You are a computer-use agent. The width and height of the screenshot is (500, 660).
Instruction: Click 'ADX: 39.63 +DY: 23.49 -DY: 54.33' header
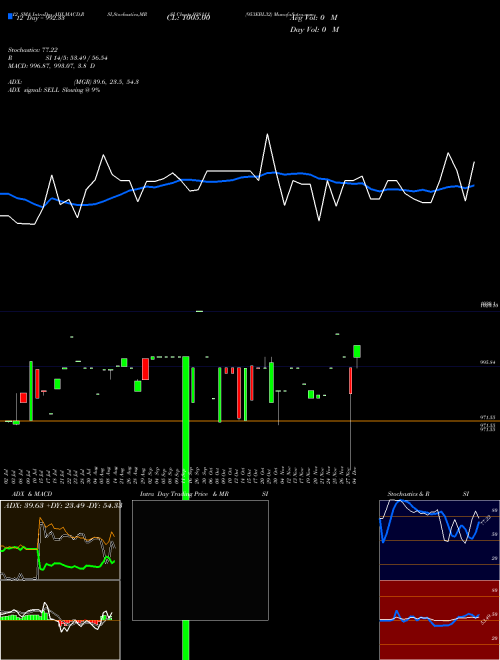click(63, 505)
